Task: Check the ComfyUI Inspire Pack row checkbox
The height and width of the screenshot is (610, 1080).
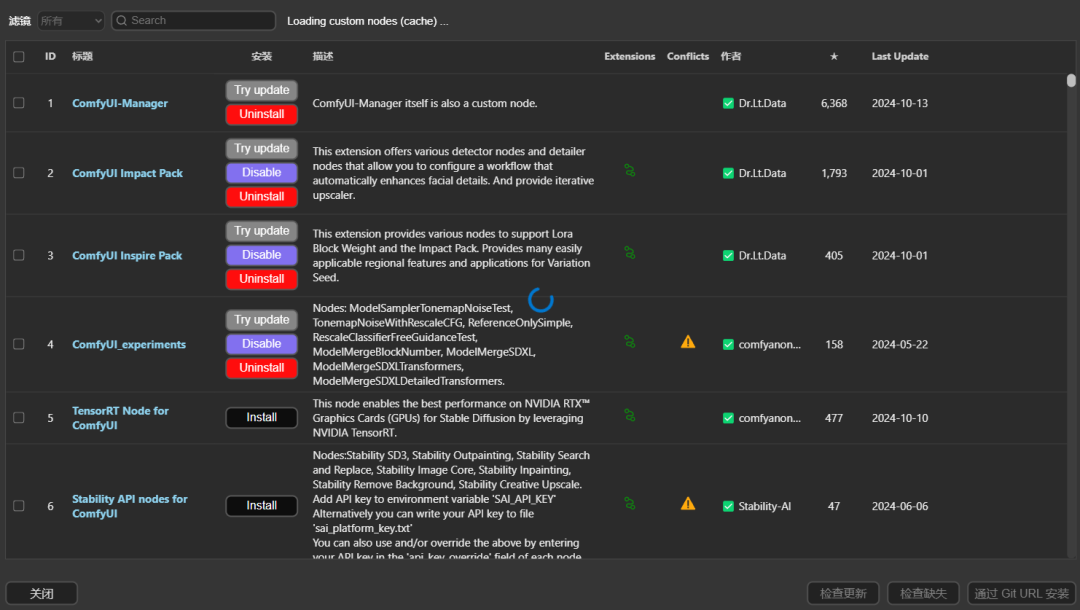Action: [19, 255]
